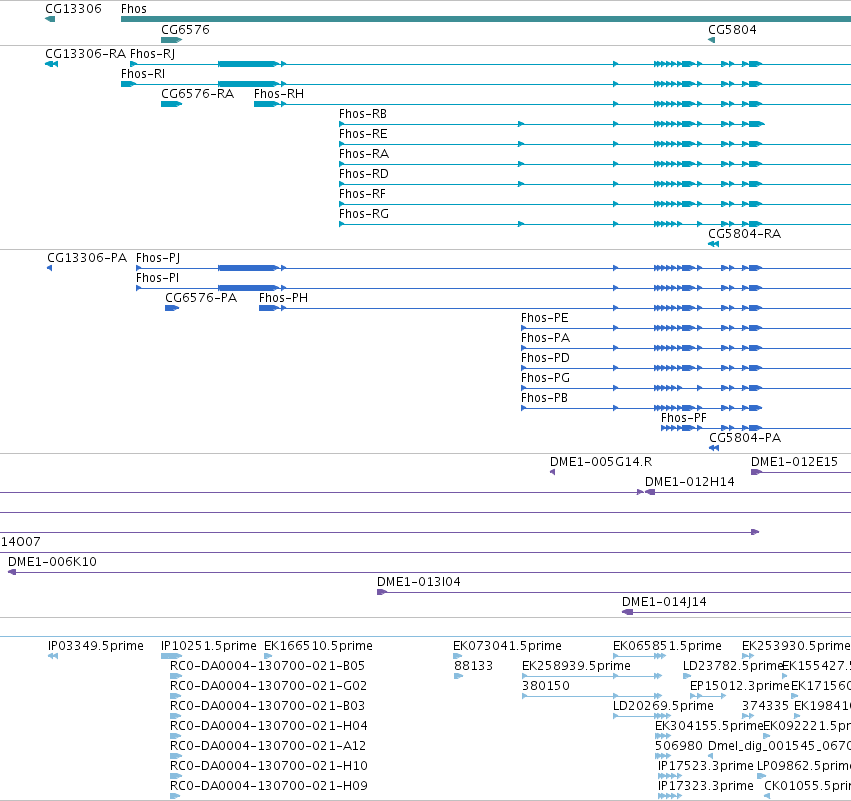Select transcript label Fhos-RF
The height and width of the screenshot is (801, 851).
pyautogui.click(x=363, y=194)
